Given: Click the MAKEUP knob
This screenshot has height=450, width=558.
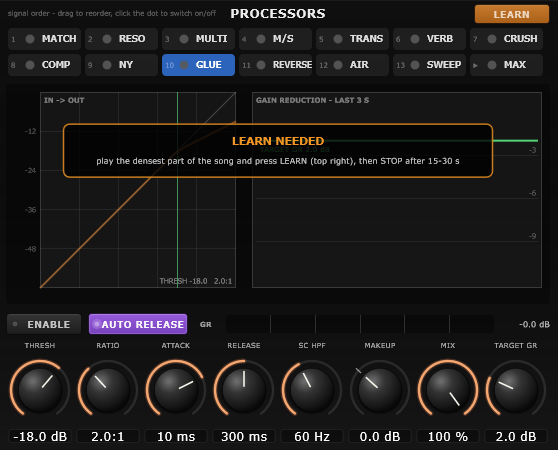Looking at the screenshot, I should click(380, 389).
